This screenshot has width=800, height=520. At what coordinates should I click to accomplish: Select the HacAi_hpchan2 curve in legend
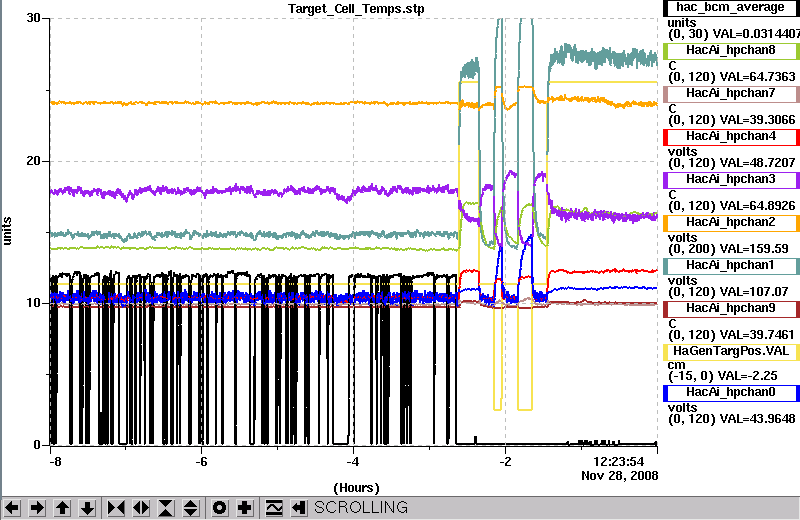click(x=731, y=222)
